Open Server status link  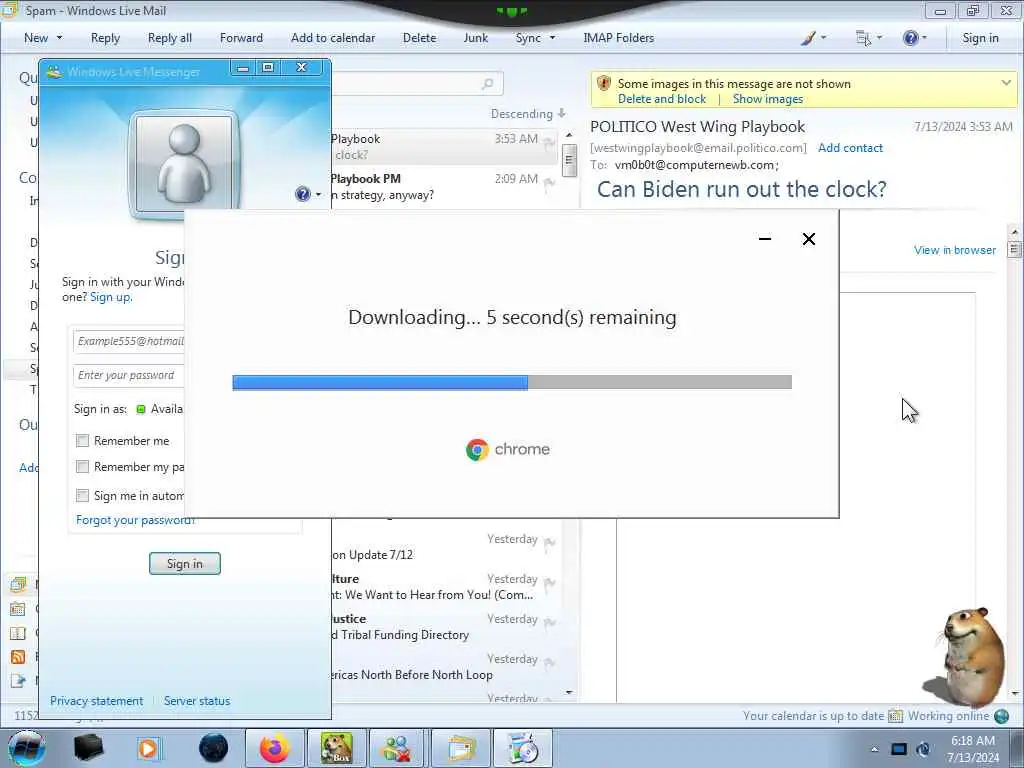[197, 701]
